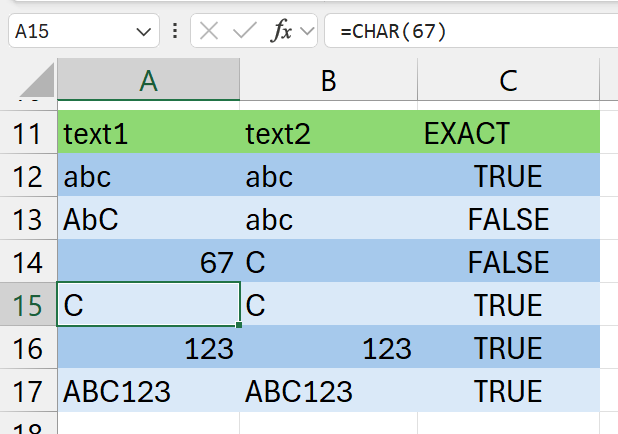Image resolution: width=618 pixels, height=434 pixels.
Task: Click cell B17 containing ABC123
Action: pos(328,391)
